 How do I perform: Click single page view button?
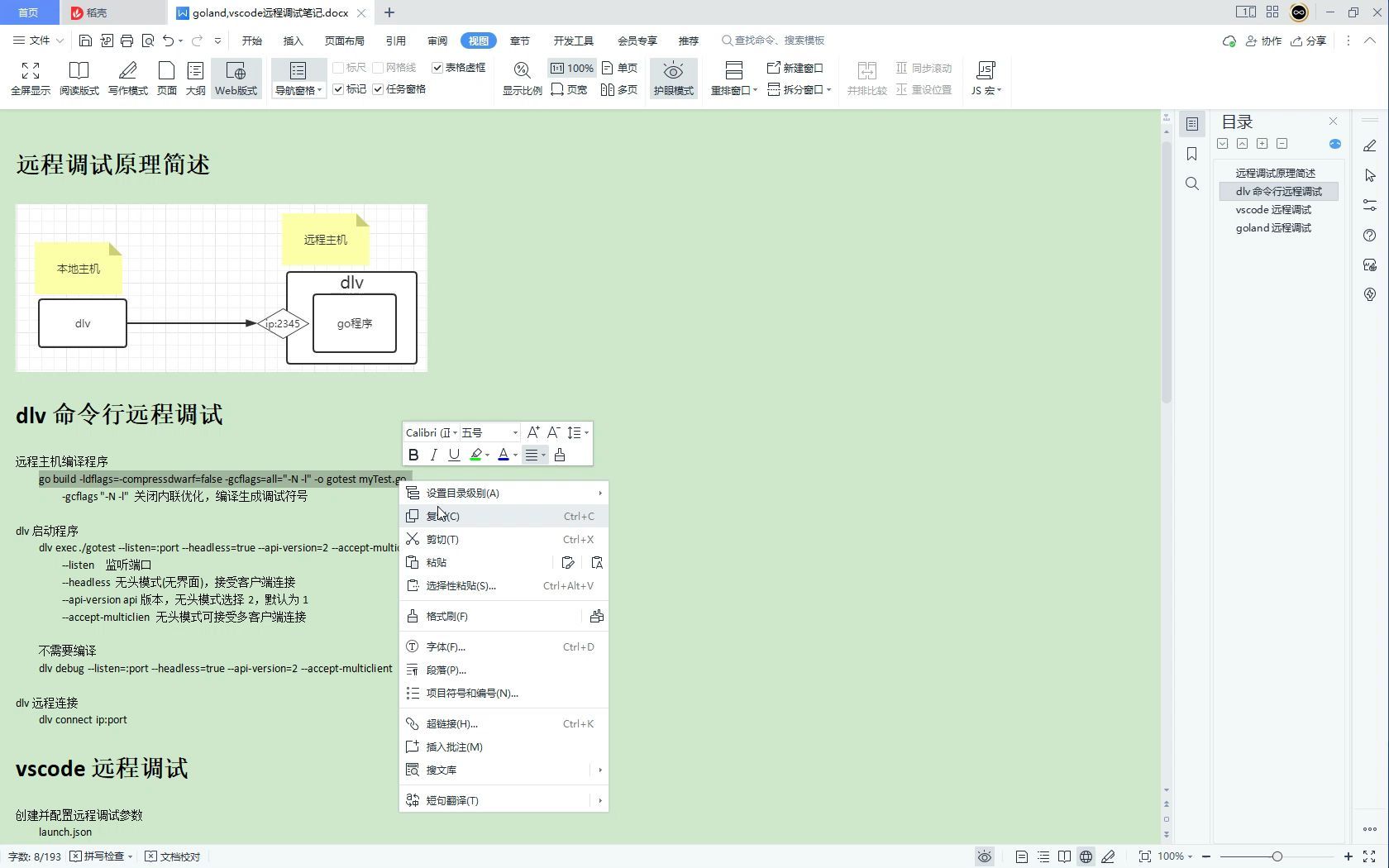[x=620, y=68]
